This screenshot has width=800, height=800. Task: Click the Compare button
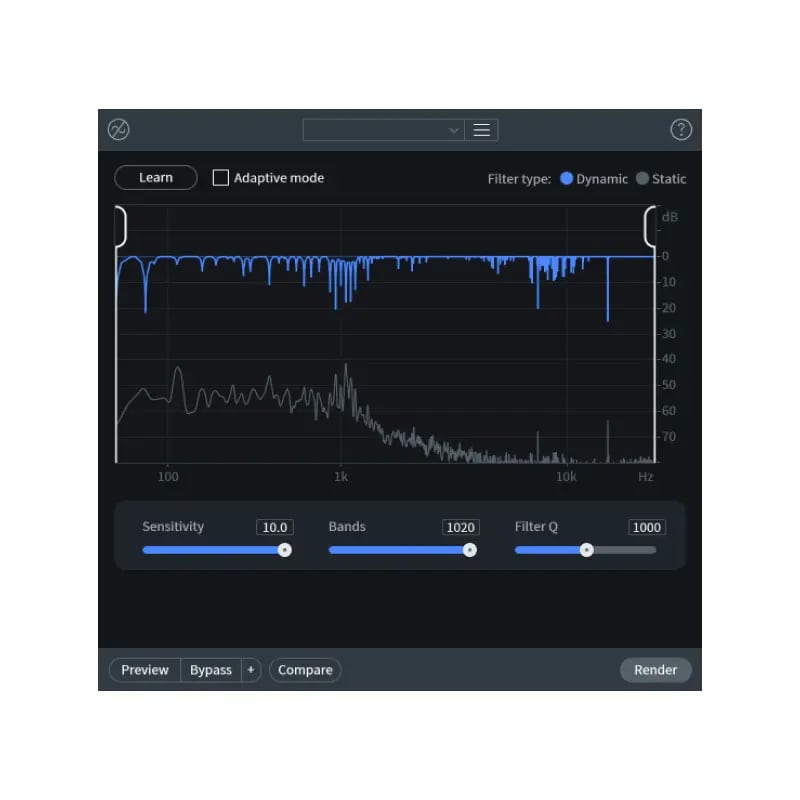coord(305,670)
